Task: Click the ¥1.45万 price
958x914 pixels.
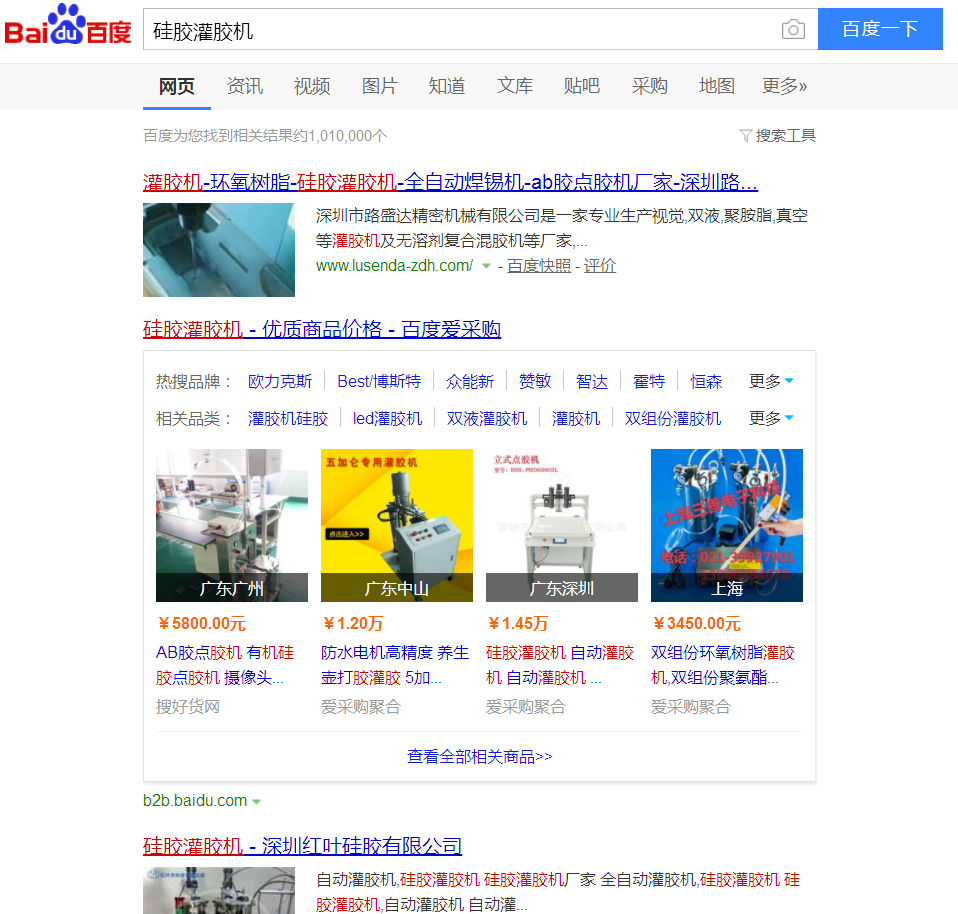Action: [x=517, y=624]
